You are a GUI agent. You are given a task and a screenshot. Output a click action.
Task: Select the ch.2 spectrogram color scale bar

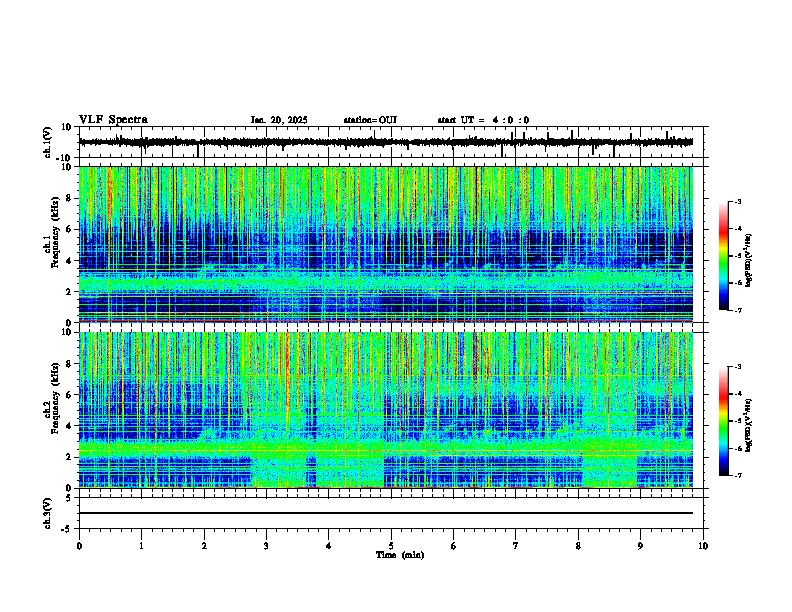723,421
